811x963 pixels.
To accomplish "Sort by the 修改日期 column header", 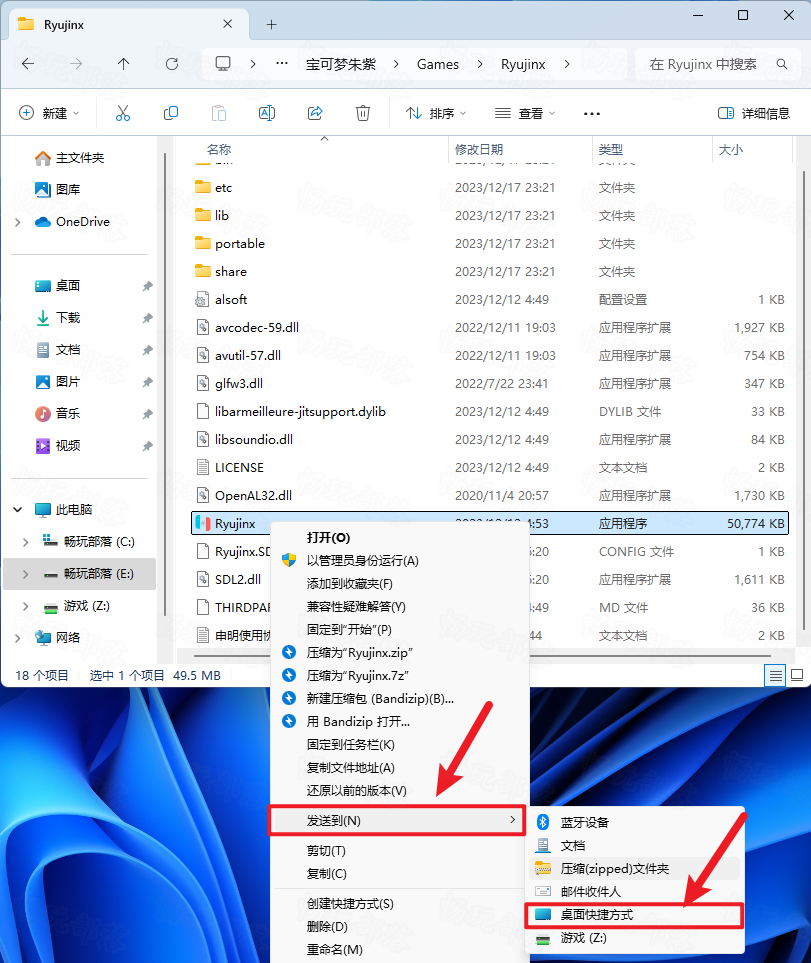I will pyautogui.click(x=479, y=149).
